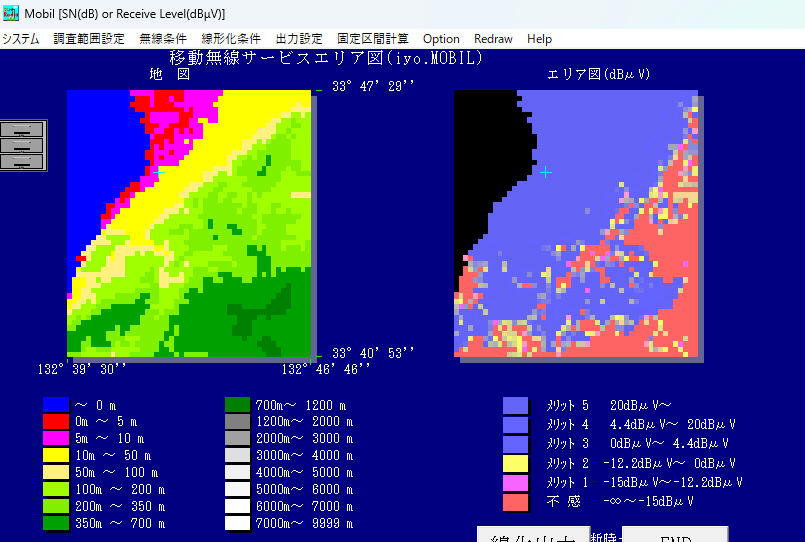Click cyan crosshair marker on terrain map
The image size is (805, 542).
click(x=159, y=172)
